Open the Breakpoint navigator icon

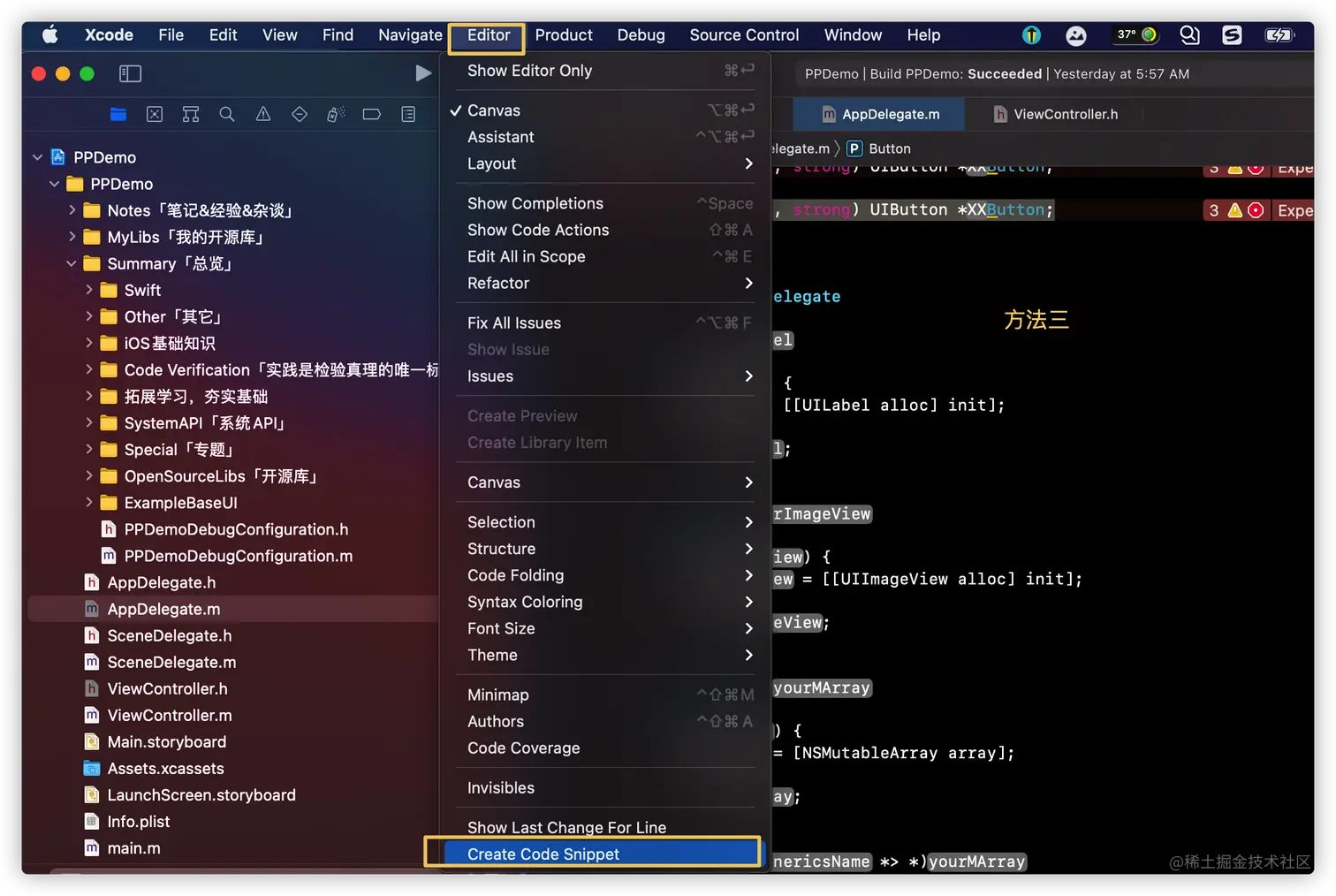point(372,114)
